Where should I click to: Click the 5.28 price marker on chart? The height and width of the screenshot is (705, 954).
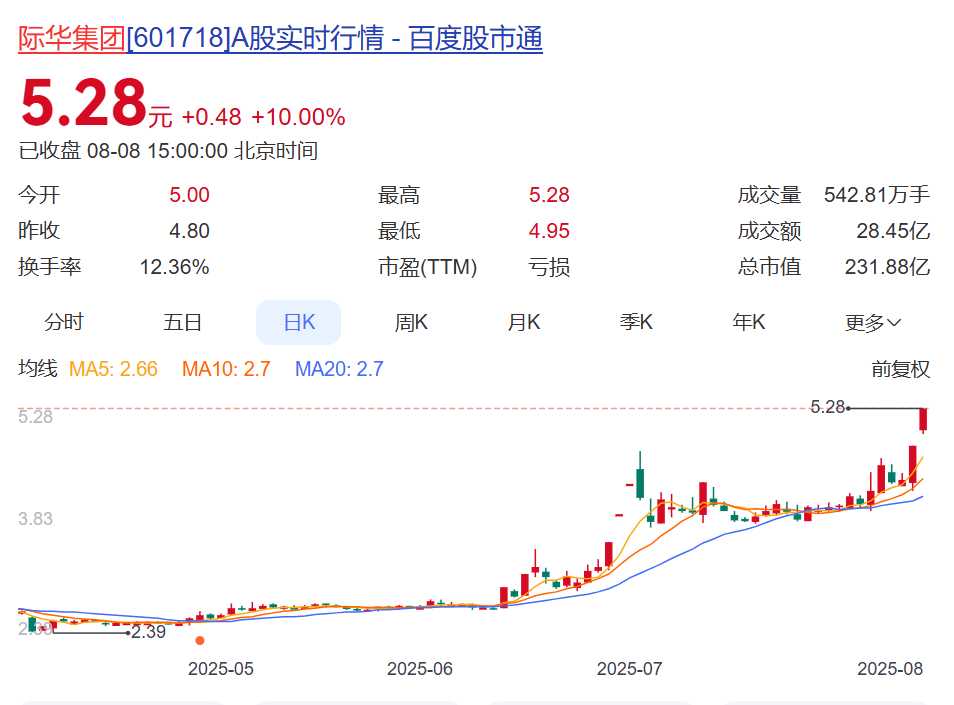pos(828,408)
